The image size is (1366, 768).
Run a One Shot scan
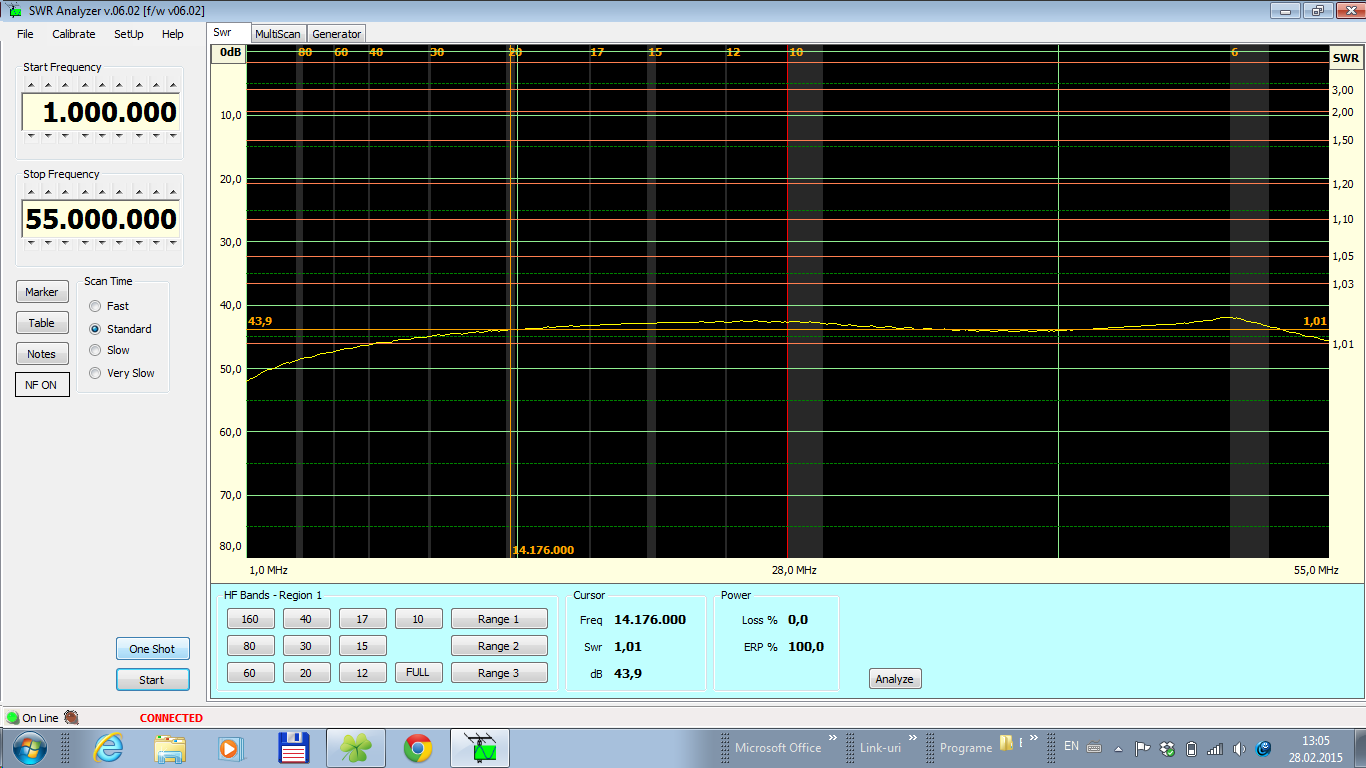coord(152,649)
